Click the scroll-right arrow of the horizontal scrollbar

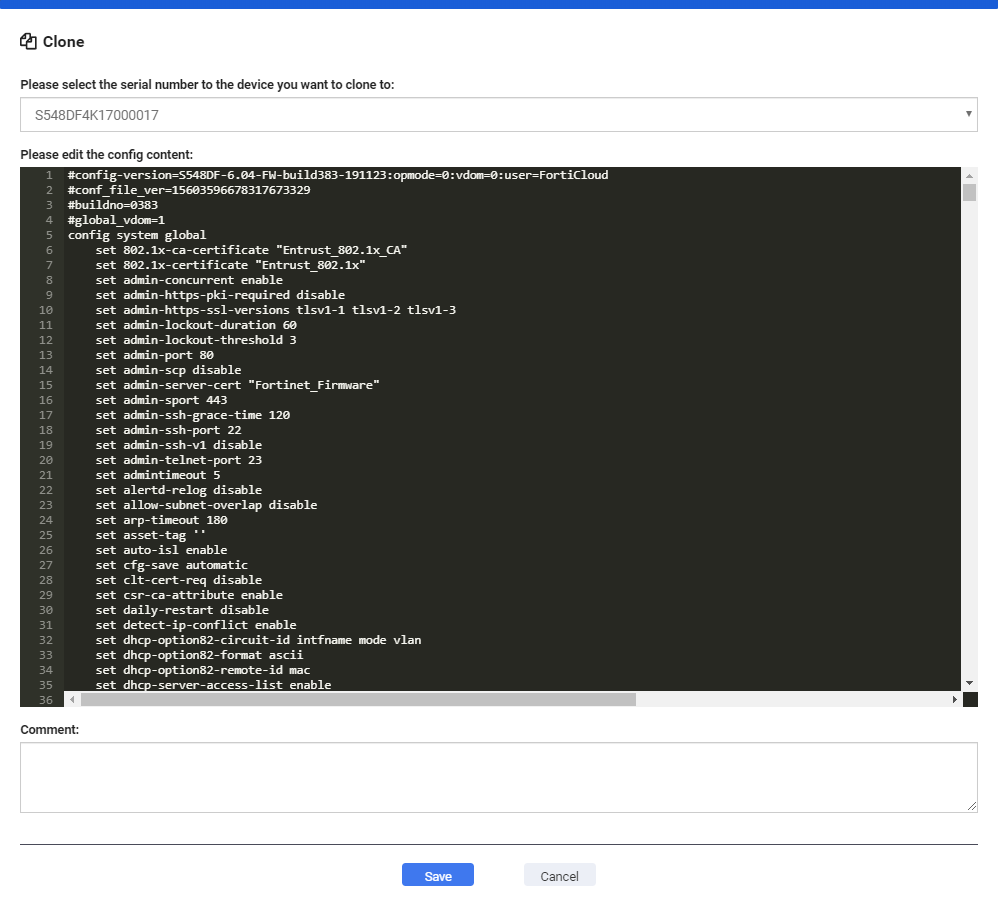click(x=955, y=699)
